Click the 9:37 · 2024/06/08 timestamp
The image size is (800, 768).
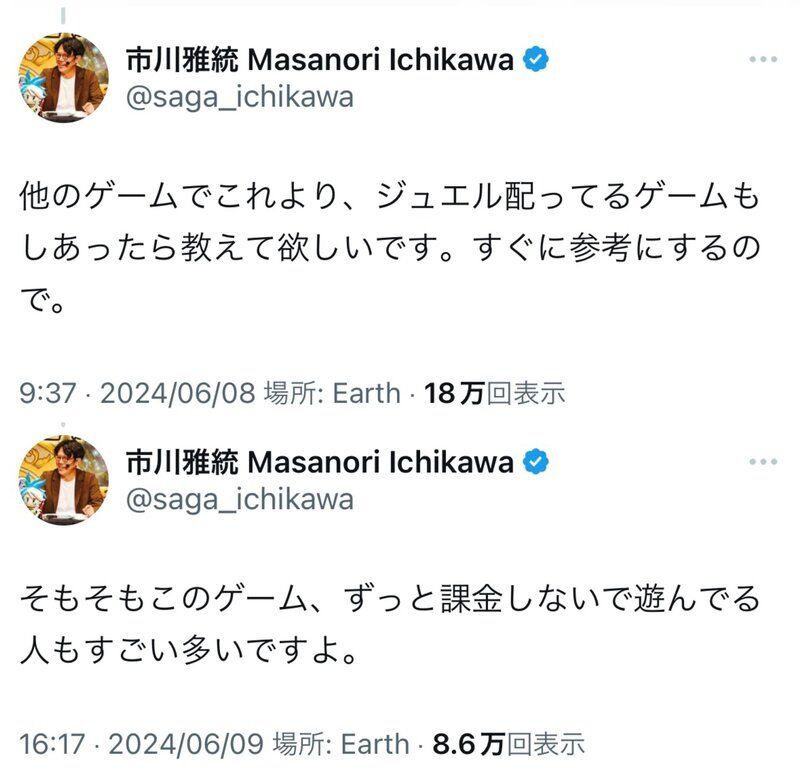coord(137,393)
